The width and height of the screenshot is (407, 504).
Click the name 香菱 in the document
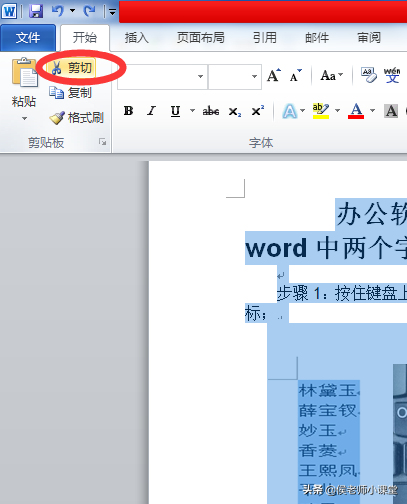318,451
